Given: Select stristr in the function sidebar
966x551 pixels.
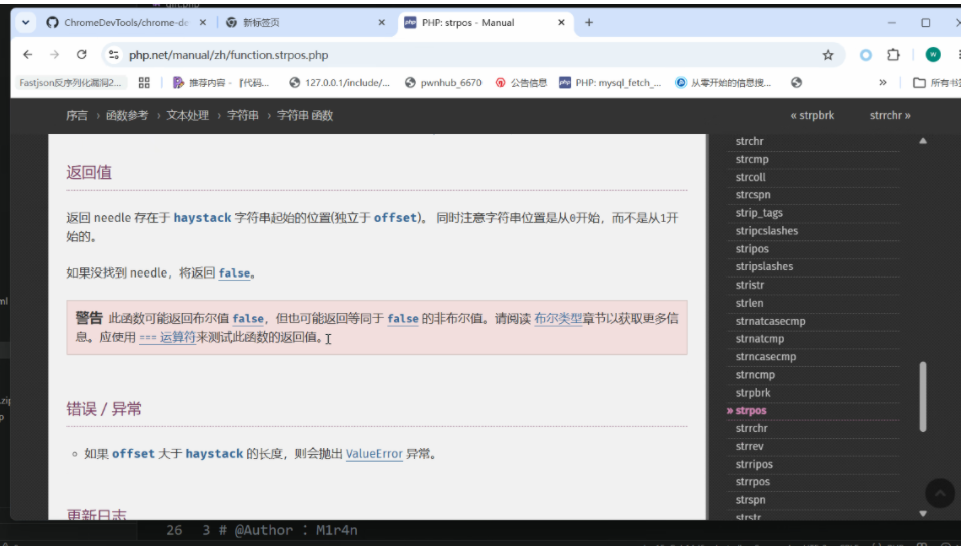Looking at the screenshot, I should [750, 285].
